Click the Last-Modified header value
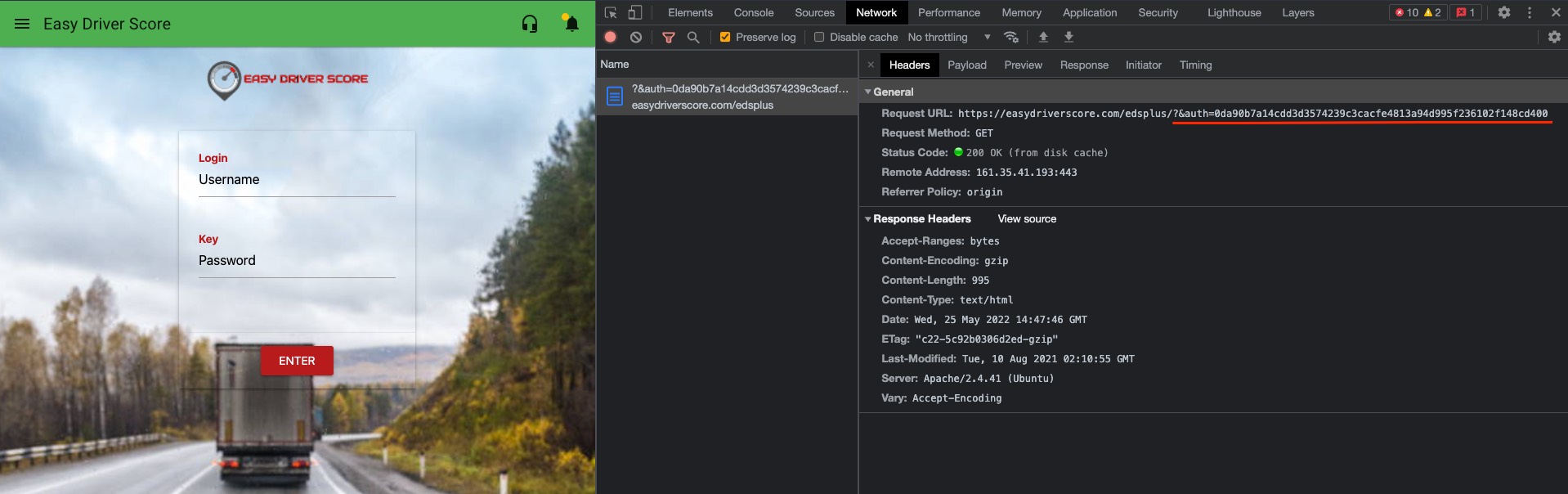 (1048, 359)
